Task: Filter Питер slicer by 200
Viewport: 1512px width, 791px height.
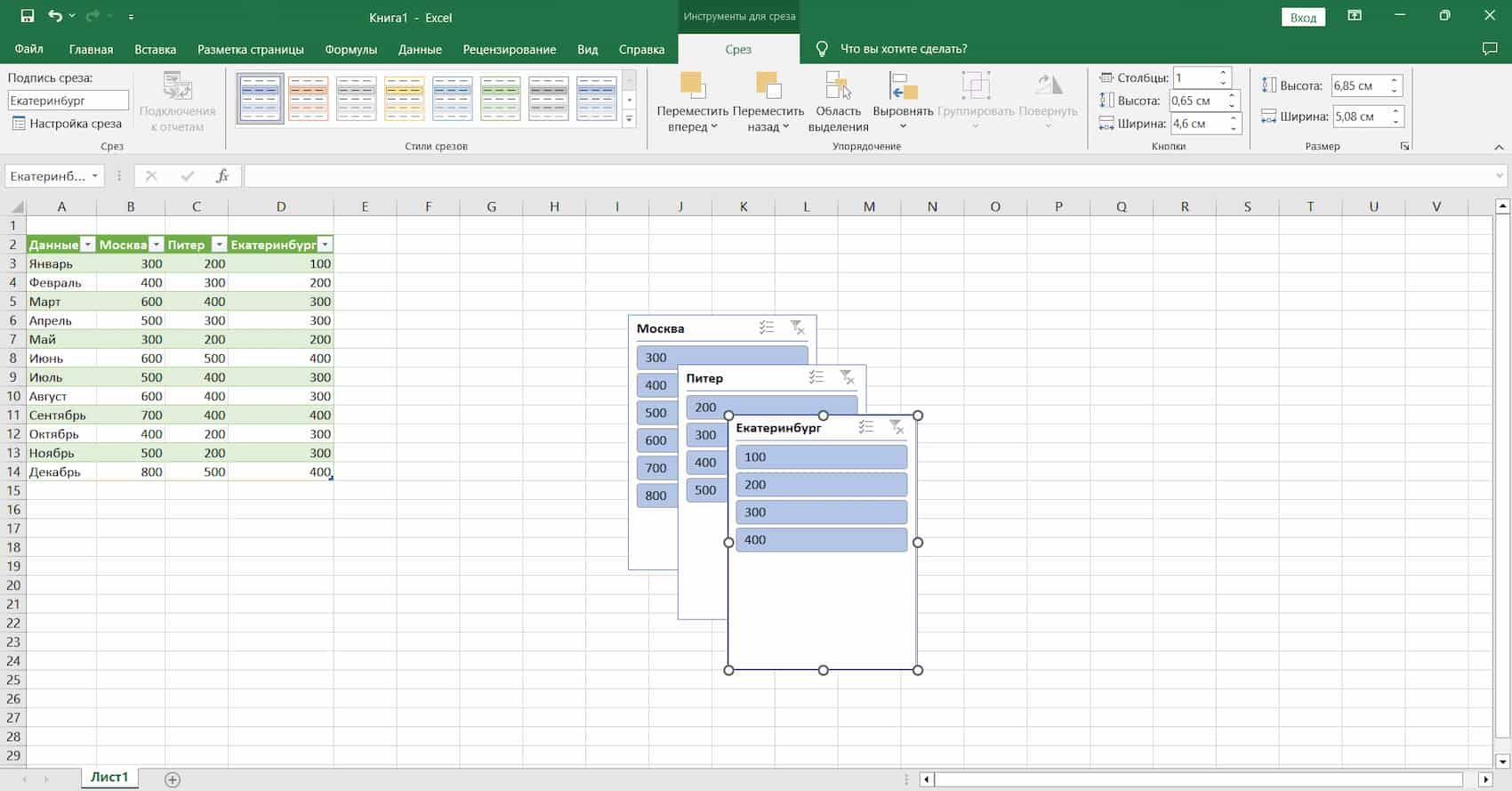Action: (x=772, y=407)
